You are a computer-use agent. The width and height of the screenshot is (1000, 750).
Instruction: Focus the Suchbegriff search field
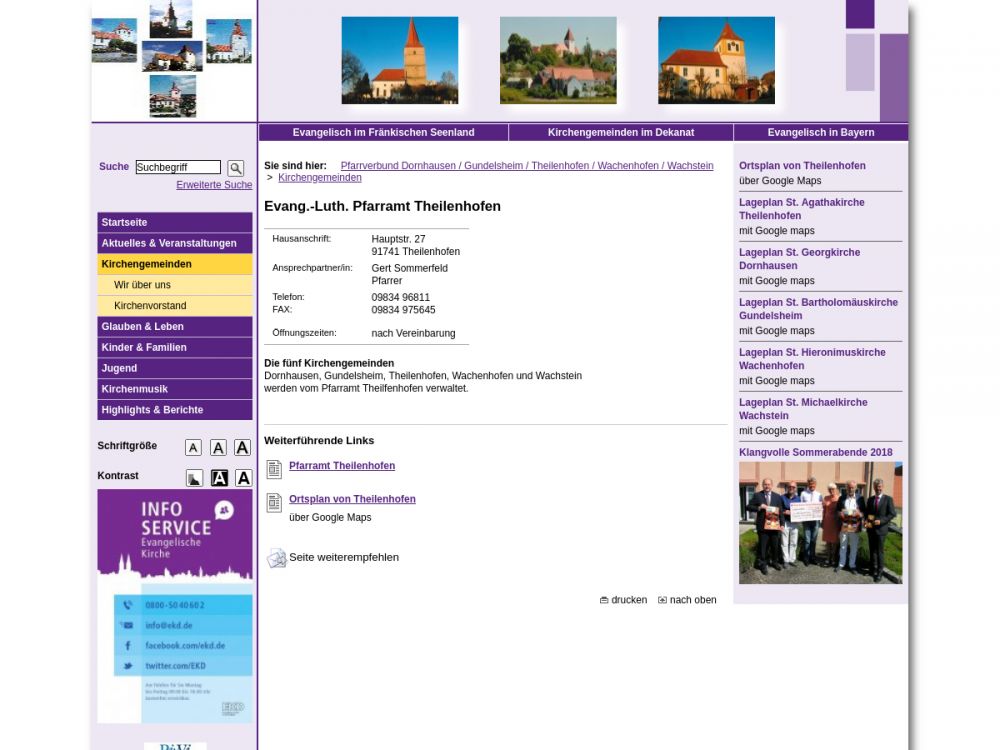point(178,167)
